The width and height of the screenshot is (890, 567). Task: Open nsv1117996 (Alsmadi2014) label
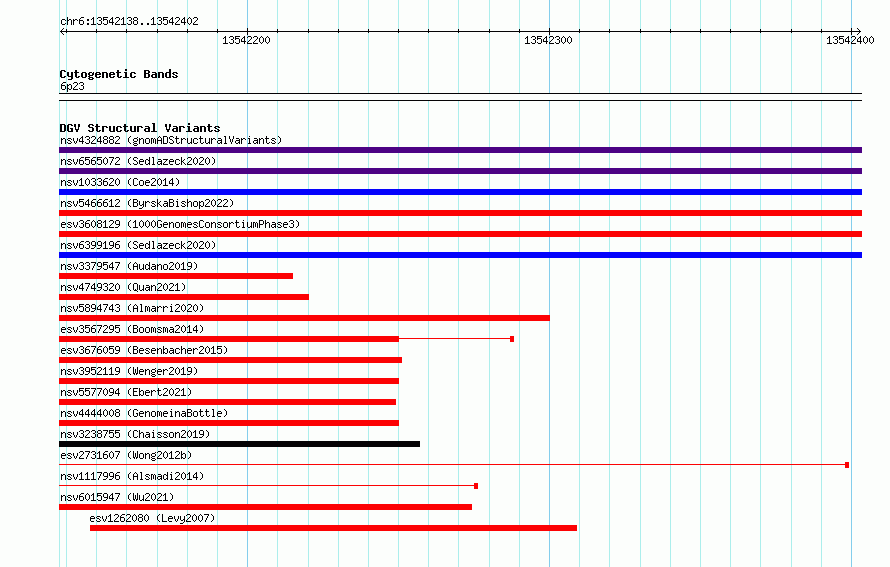point(132,476)
